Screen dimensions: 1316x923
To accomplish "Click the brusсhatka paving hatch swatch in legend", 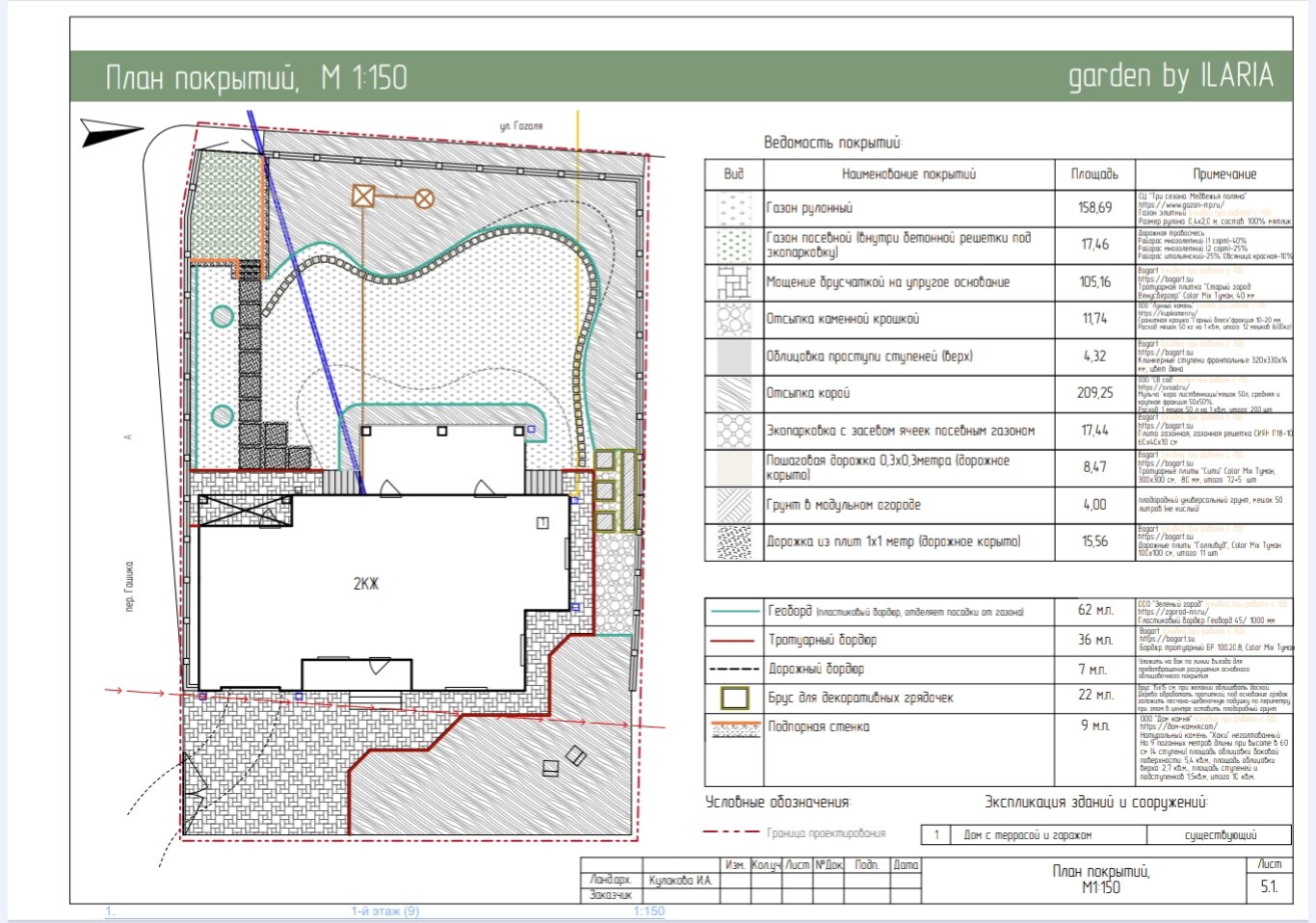I will point(734,282).
